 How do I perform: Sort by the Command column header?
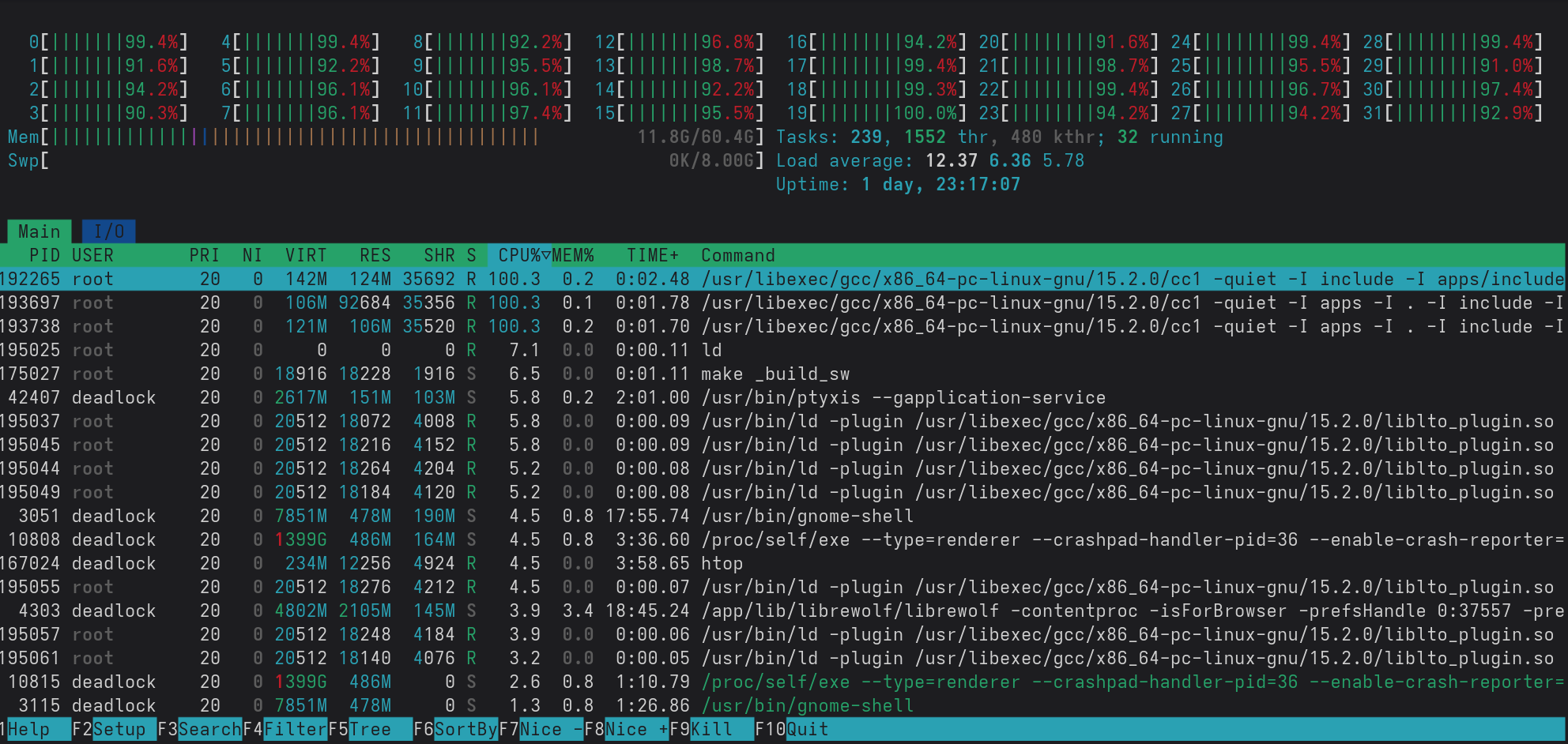738,255
